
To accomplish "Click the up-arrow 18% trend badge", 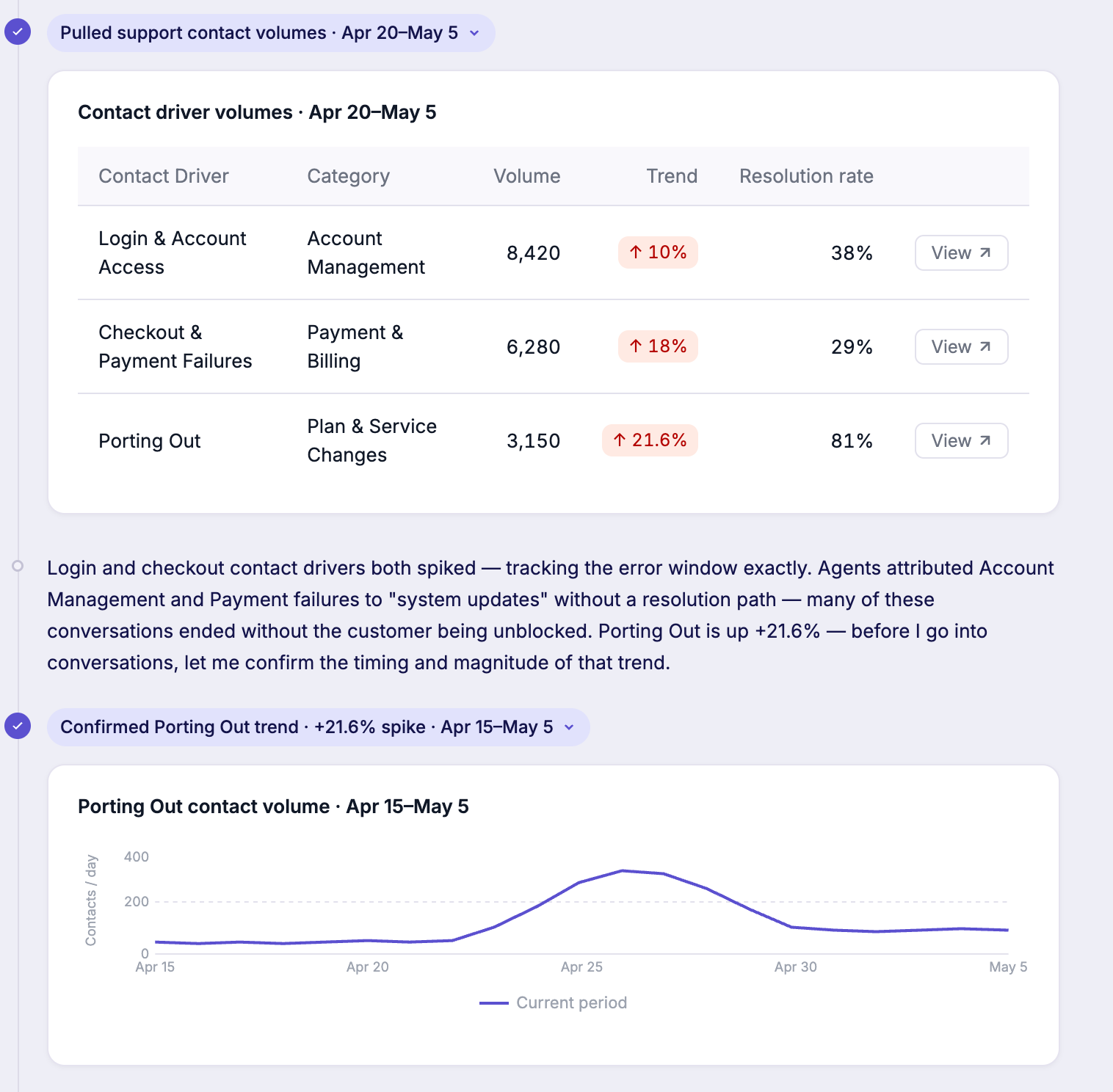I will pyautogui.click(x=658, y=346).
